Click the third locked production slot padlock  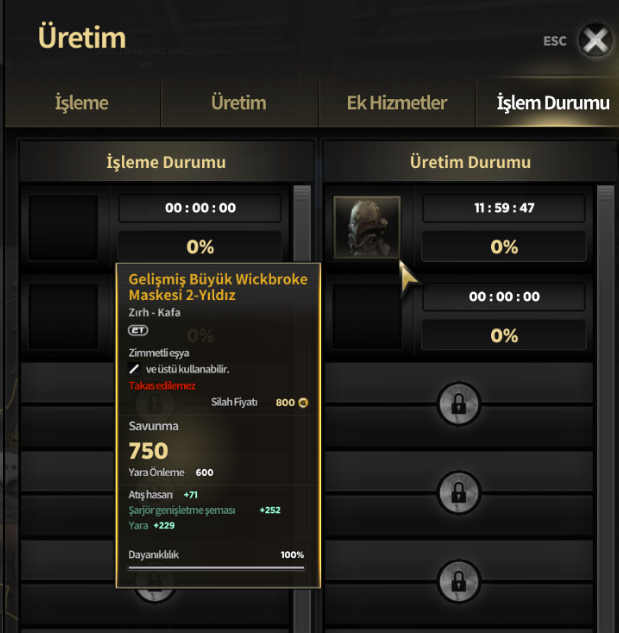point(458,581)
